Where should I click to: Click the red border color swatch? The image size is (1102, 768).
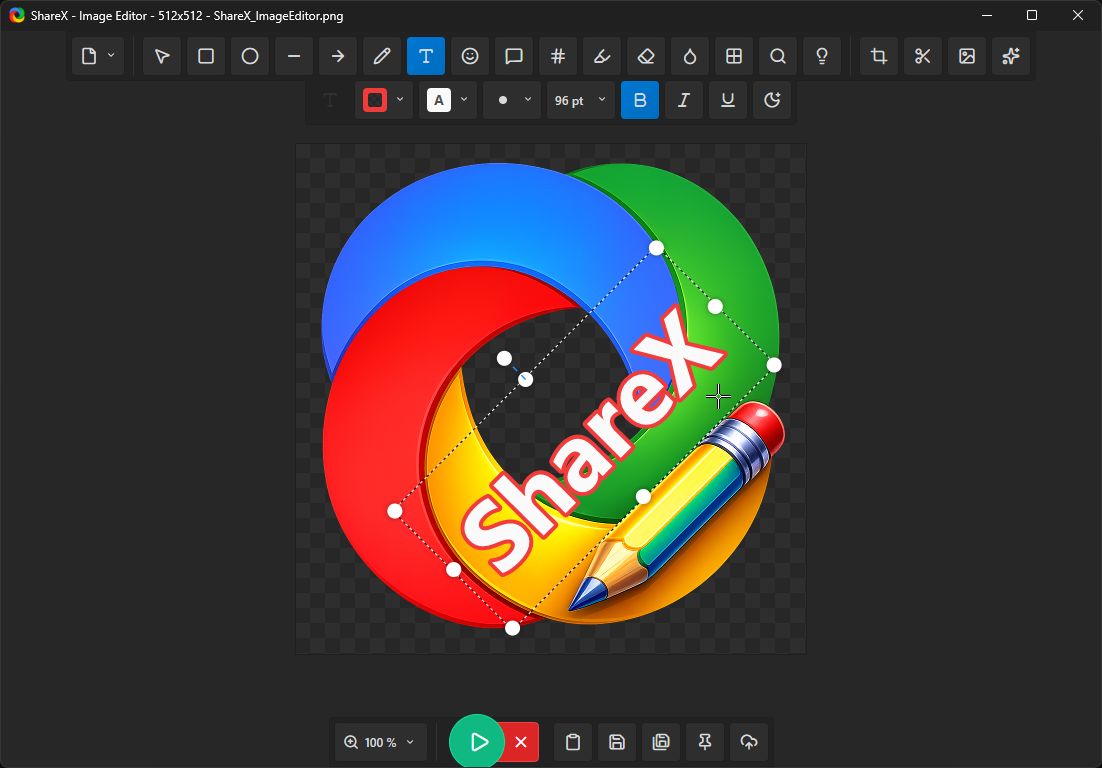375,100
